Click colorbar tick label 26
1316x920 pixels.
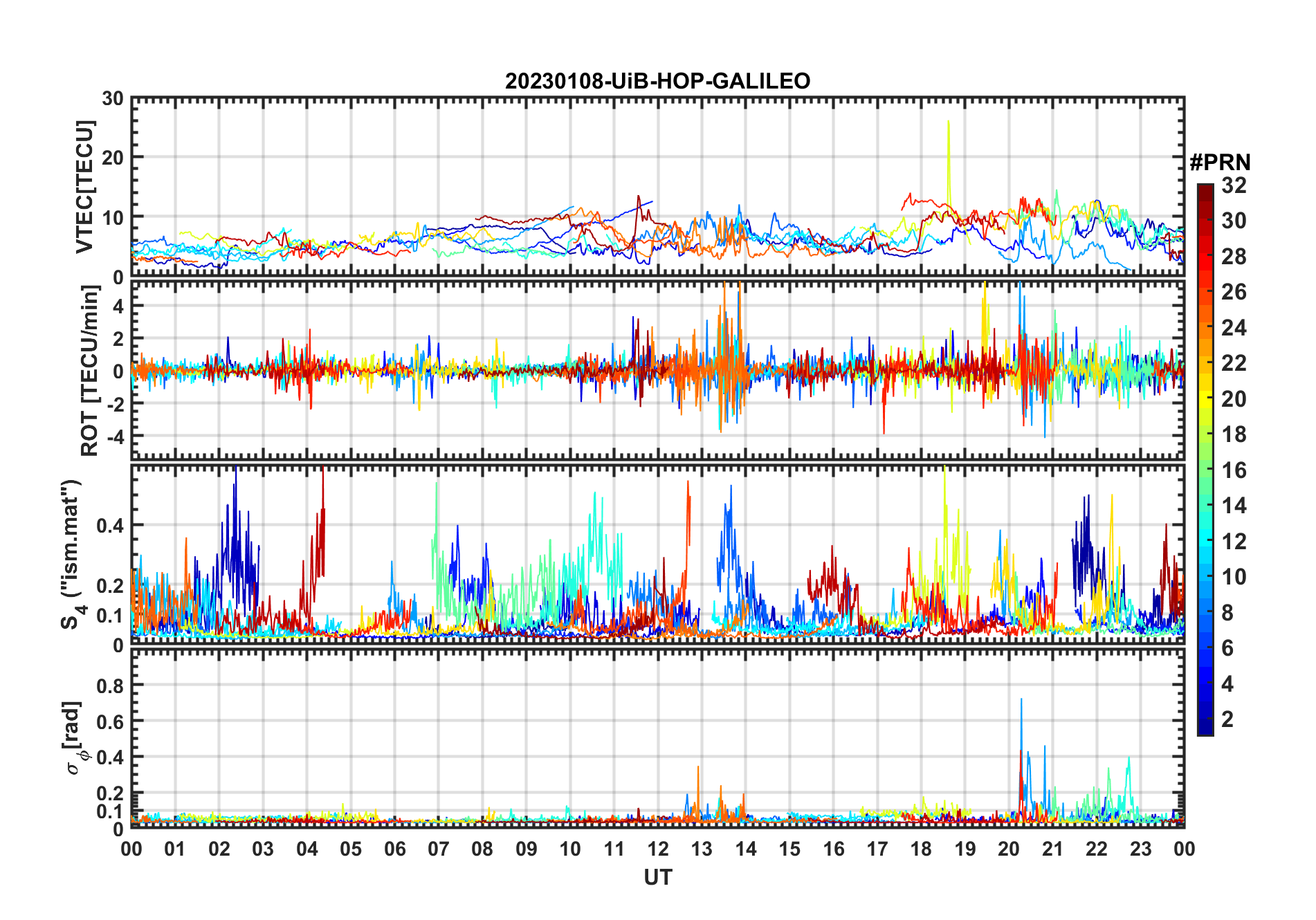pyautogui.click(x=1234, y=292)
